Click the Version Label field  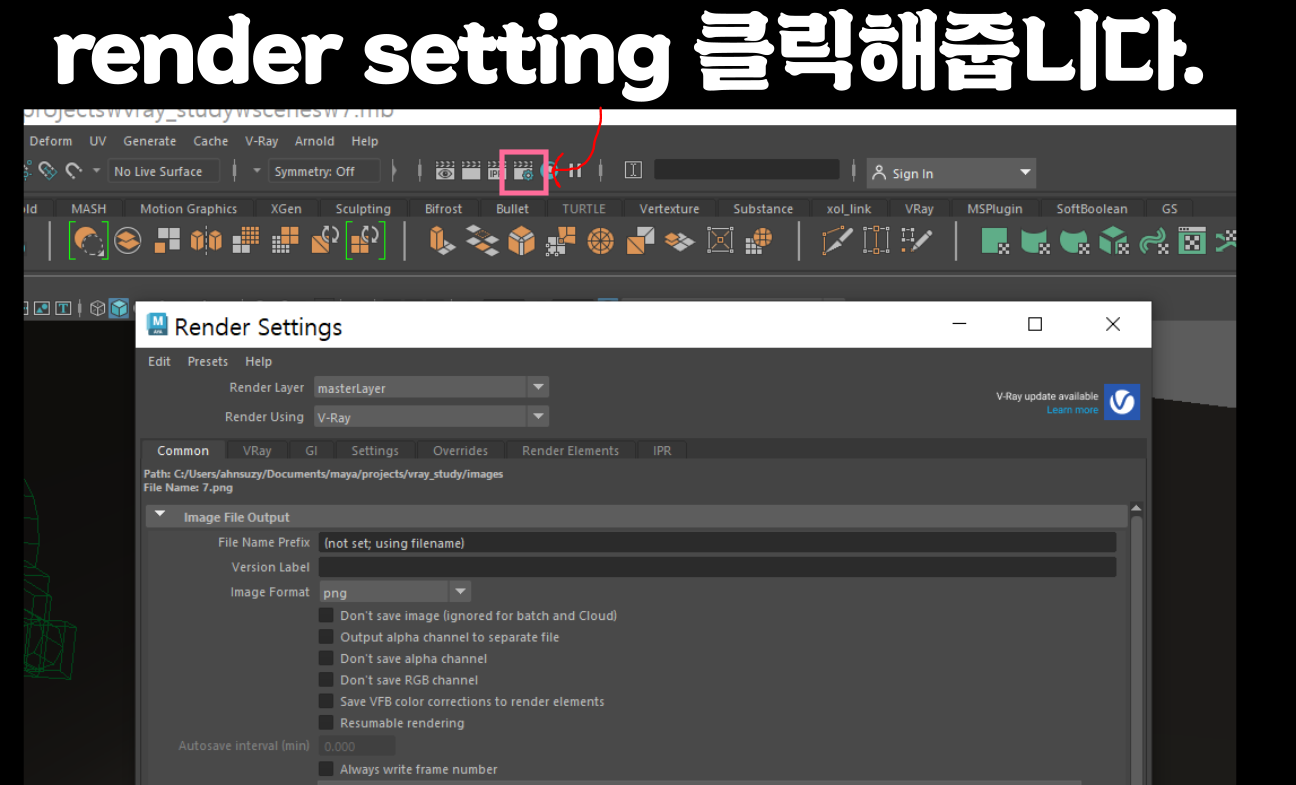coord(717,567)
